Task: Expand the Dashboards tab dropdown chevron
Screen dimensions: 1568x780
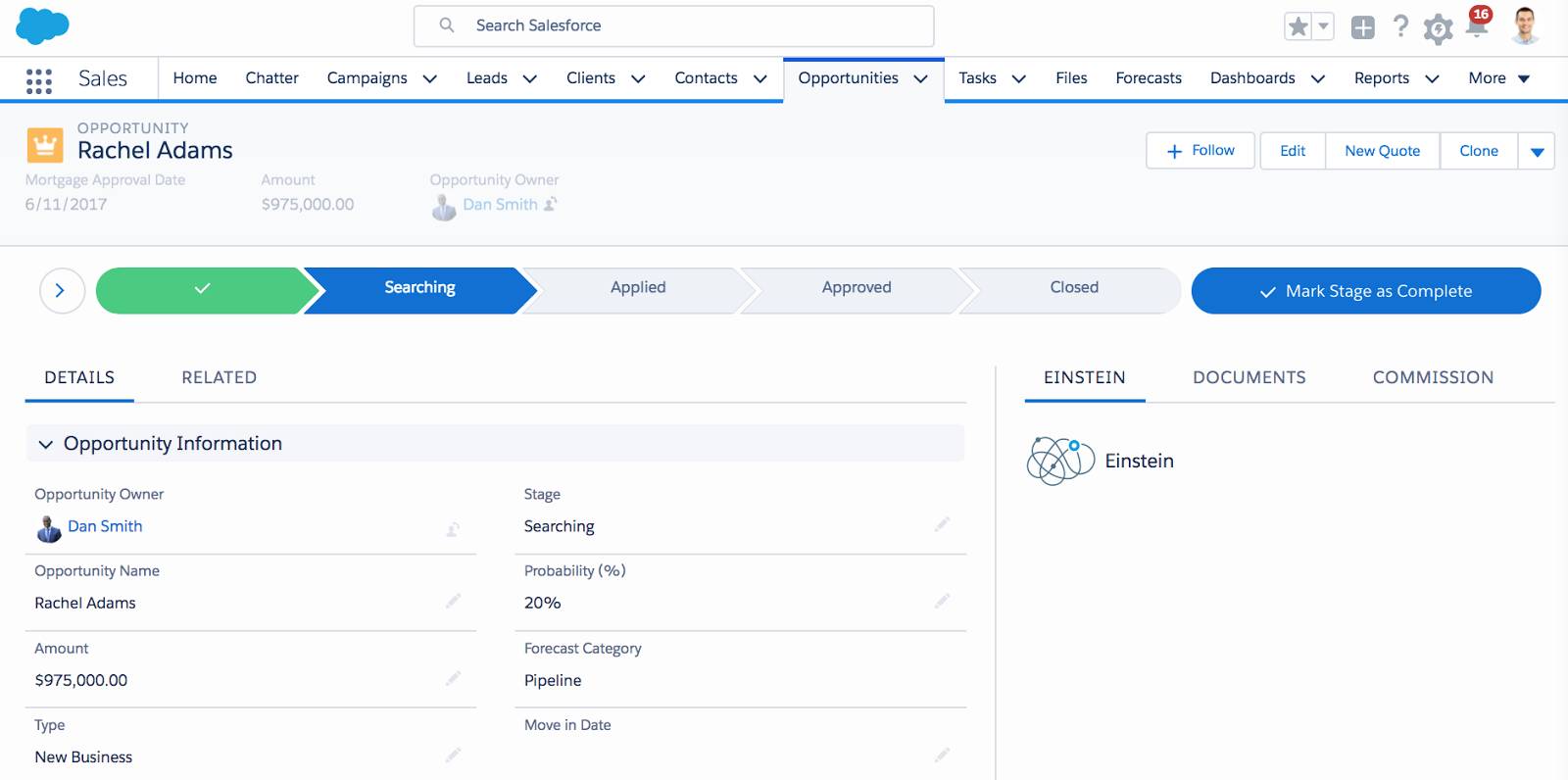Action: [x=1317, y=79]
